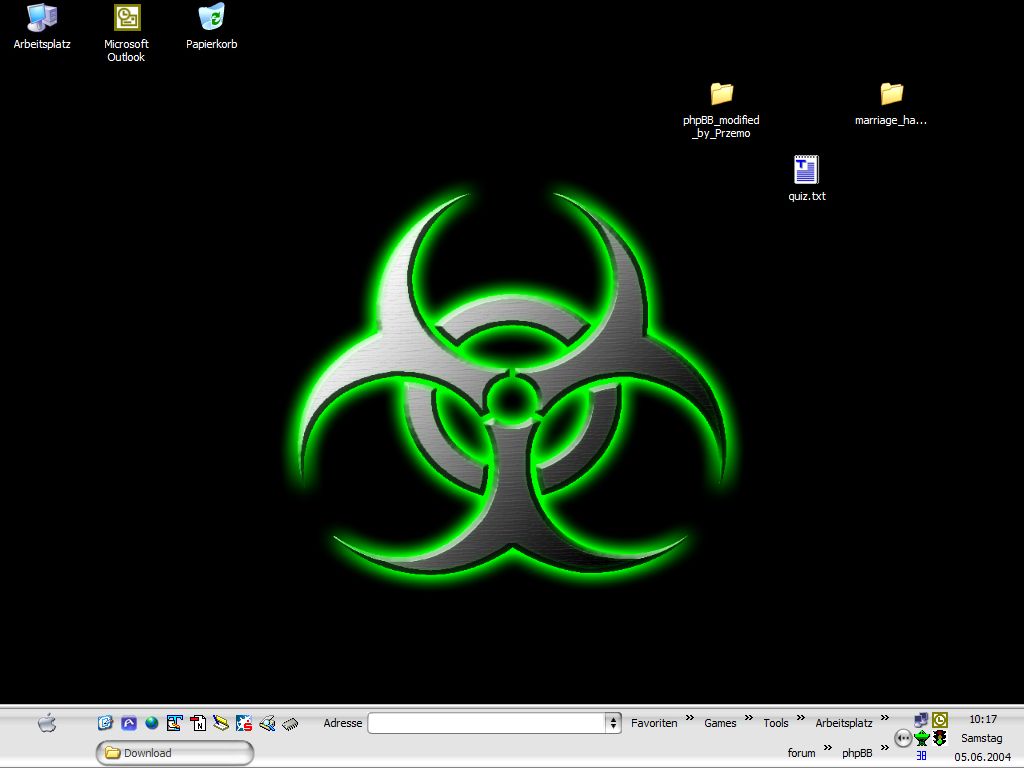Select the quiz.txt file on desktop
The height and width of the screenshot is (768, 1024).
click(x=806, y=170)
